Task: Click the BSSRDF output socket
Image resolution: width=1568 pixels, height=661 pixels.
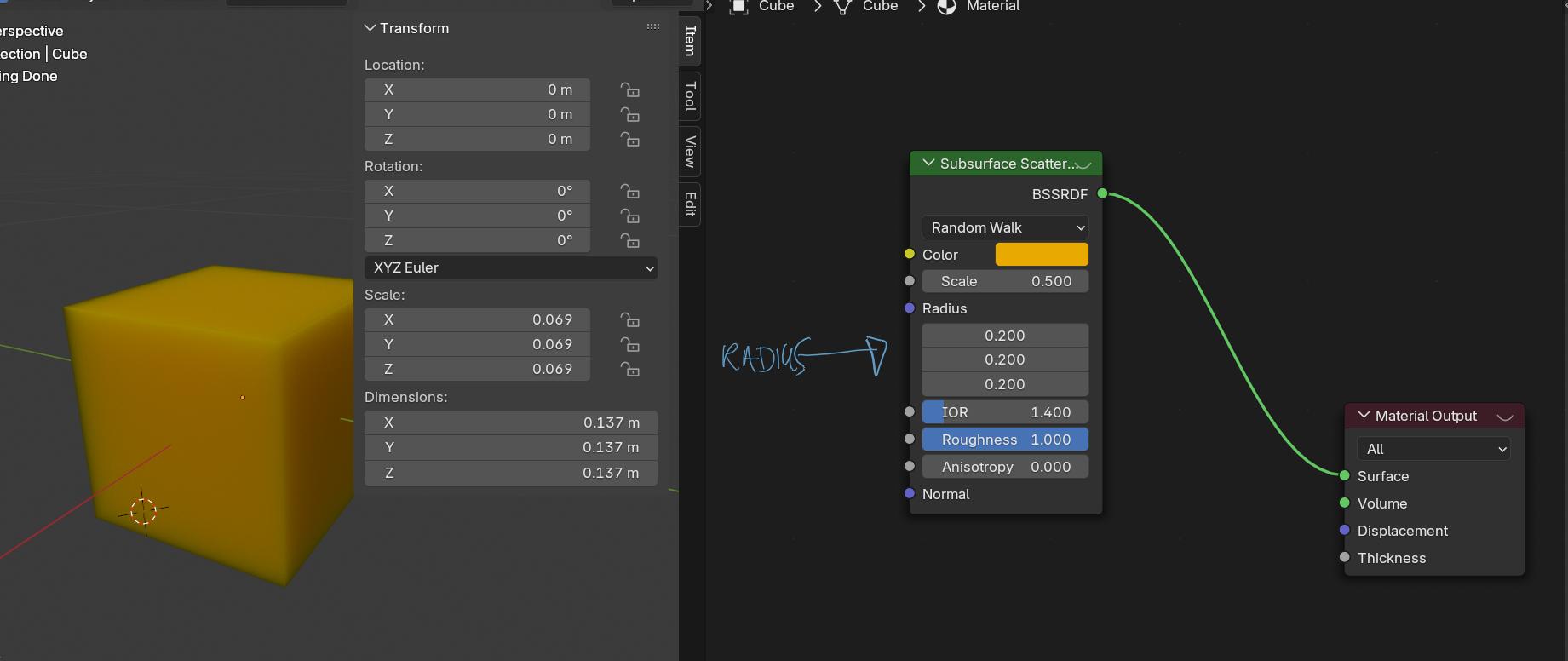Action: point(1102,193)
